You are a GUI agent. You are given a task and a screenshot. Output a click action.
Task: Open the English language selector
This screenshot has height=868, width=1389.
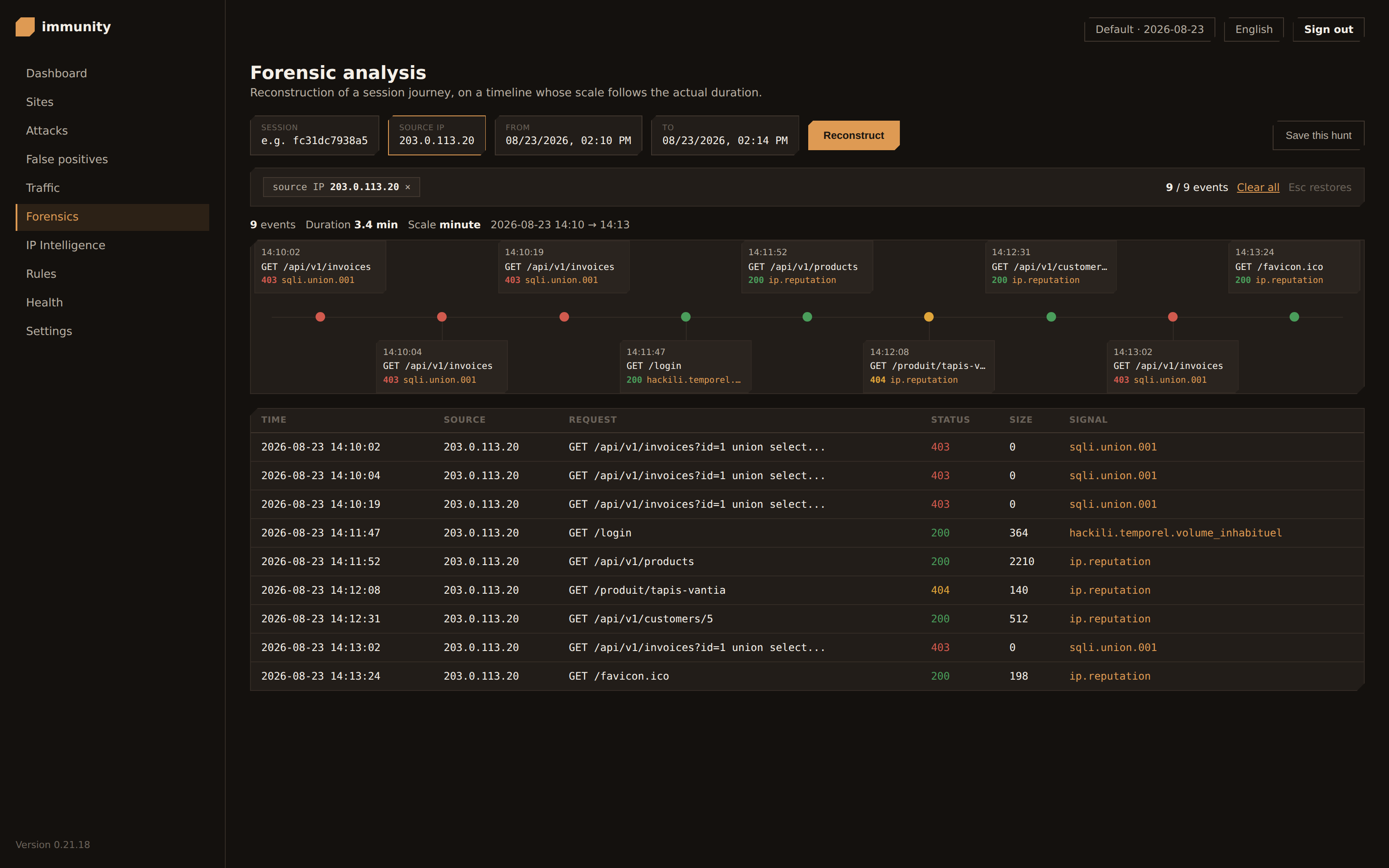click(1254, 29)
